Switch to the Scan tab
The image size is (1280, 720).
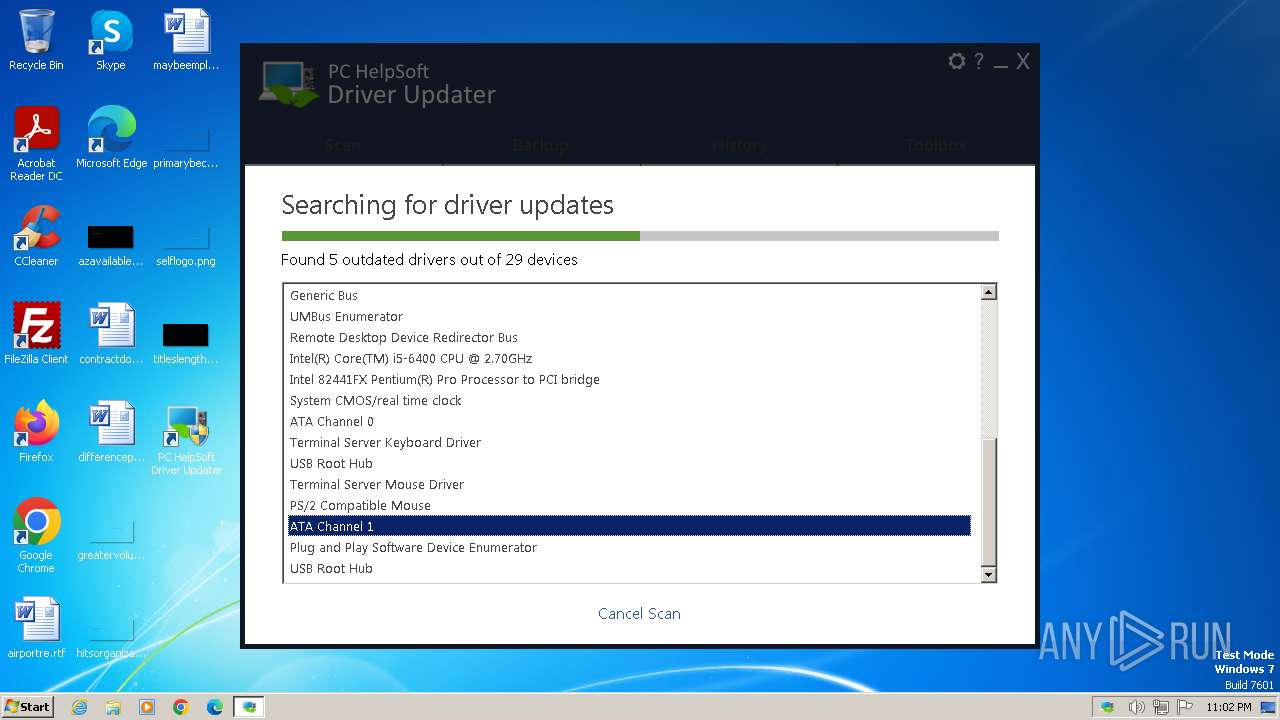point(343,146)
